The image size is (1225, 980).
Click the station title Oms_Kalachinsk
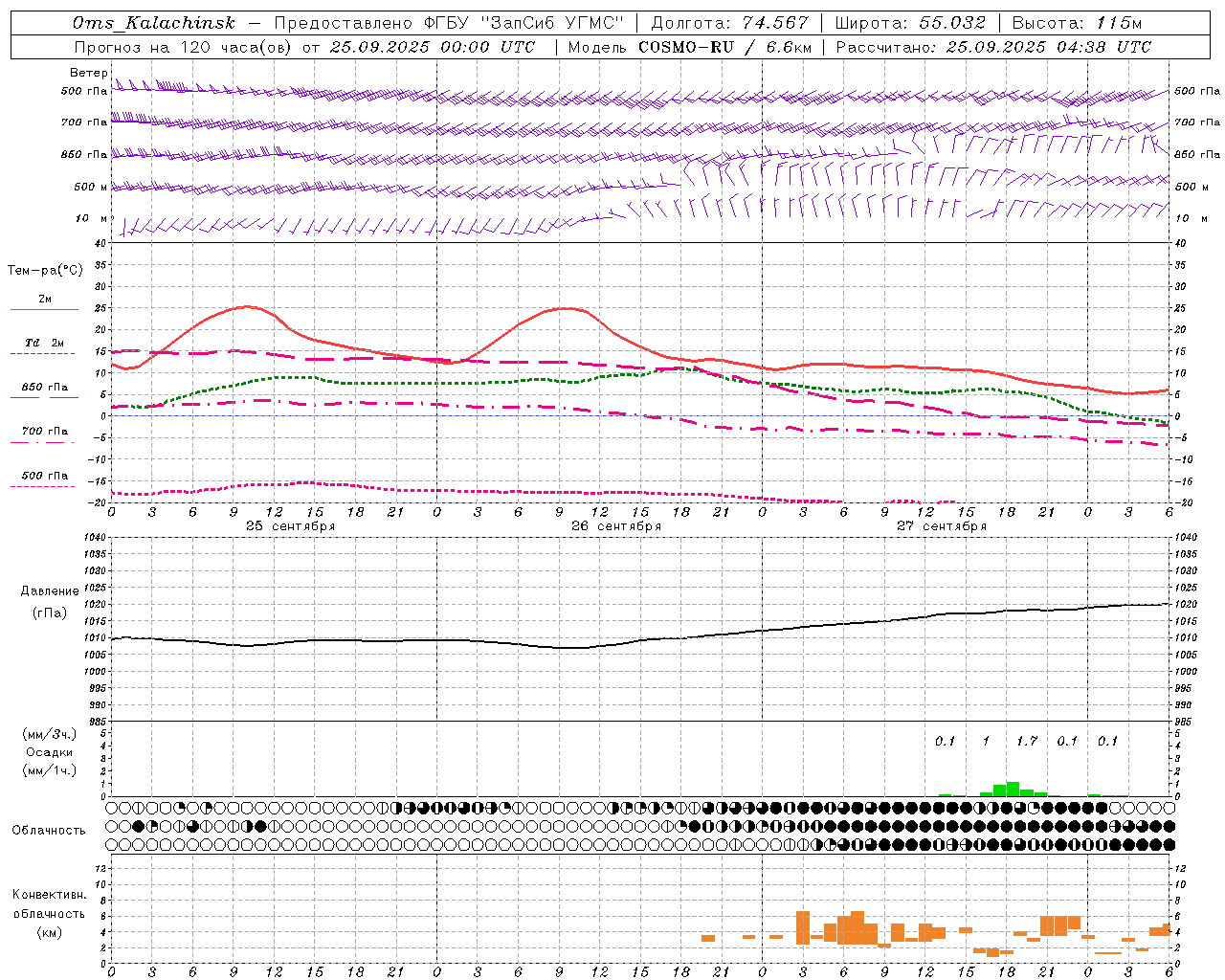[154, 23]
